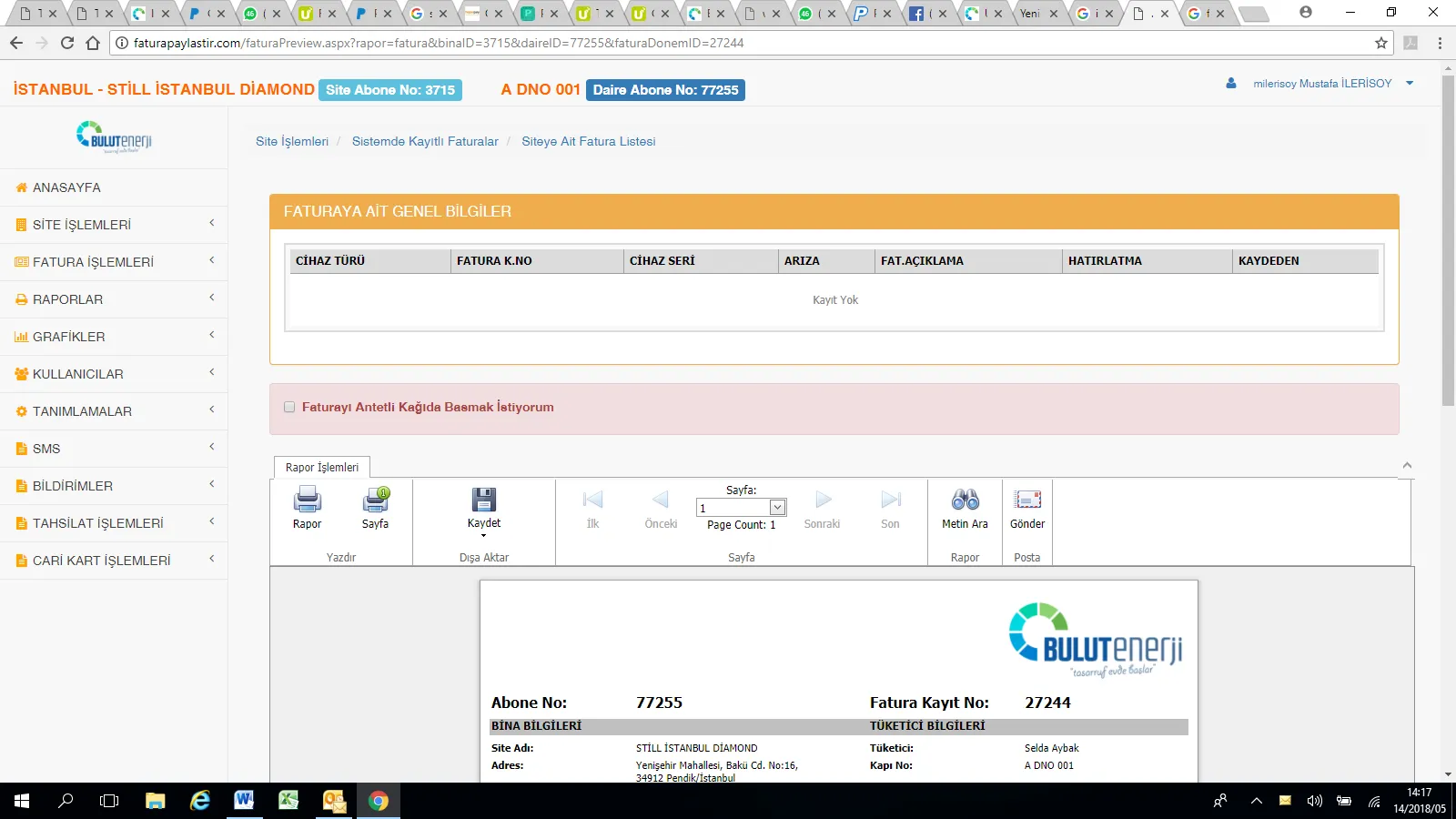
Task: Print current page with Sayfa icon
Action: (x=375, y=500)
